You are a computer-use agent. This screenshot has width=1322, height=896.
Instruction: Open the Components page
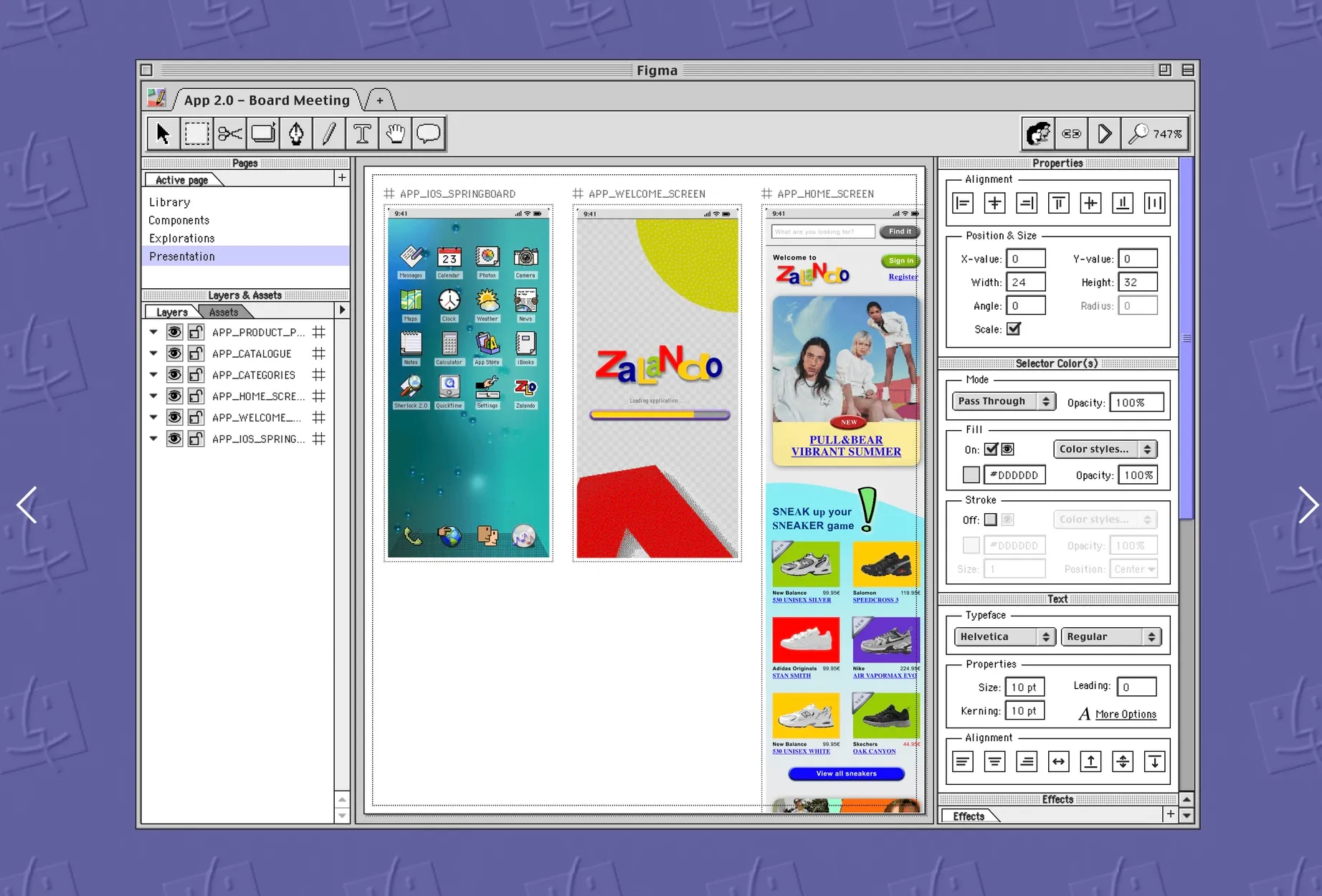pyautogui.click(x=179, y=221)
